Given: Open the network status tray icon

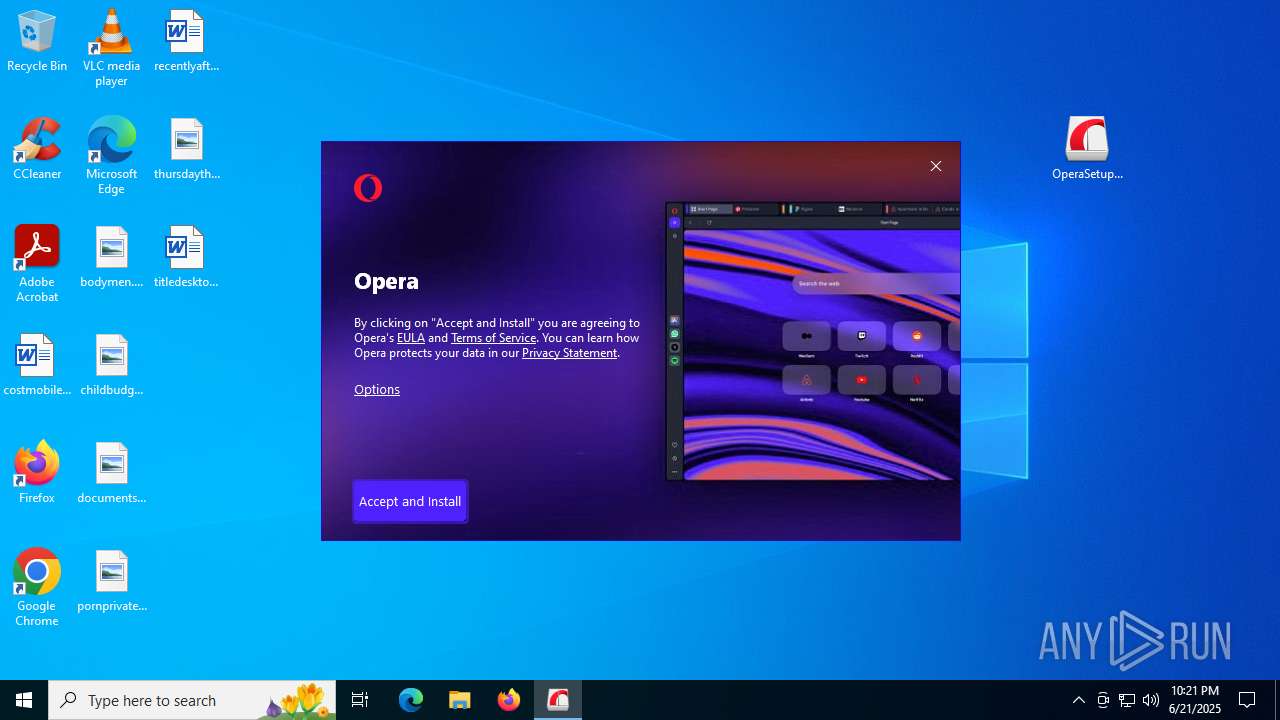Looking at the screenshot, I should pos(1127,700).
